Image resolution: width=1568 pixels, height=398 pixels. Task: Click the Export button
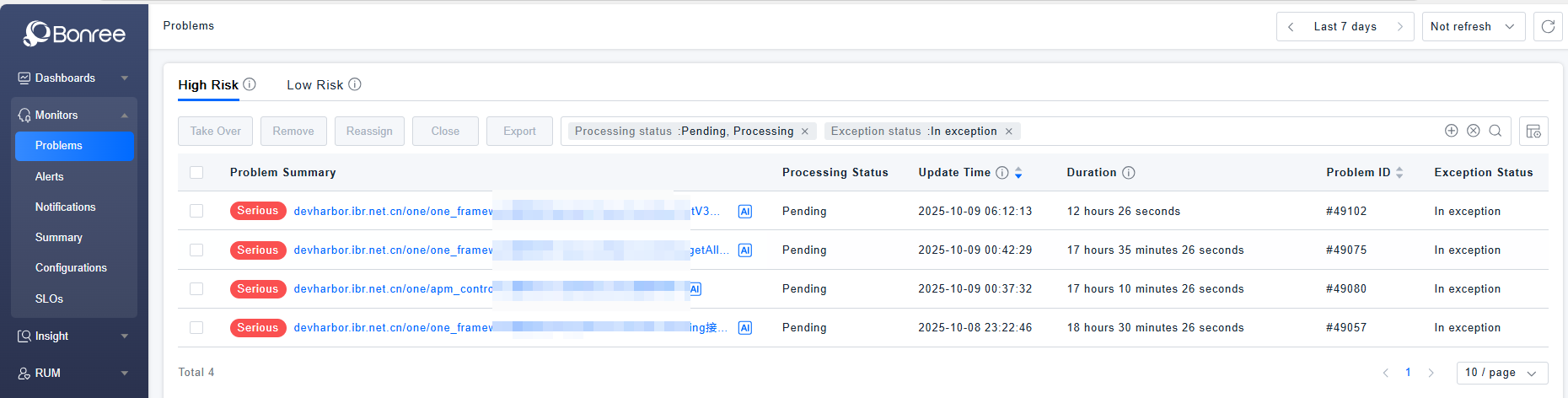click(x=519, y=132)
